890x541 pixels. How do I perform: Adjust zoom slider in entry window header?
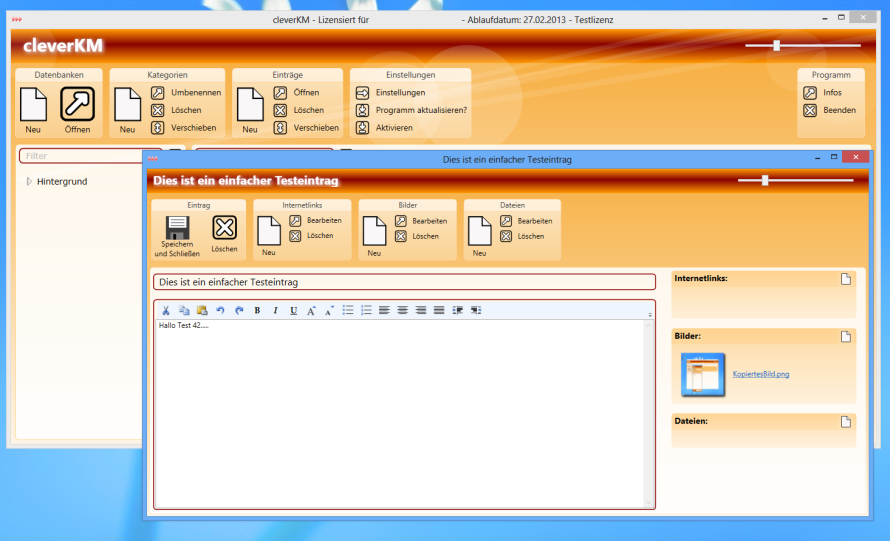click(765, 181)
